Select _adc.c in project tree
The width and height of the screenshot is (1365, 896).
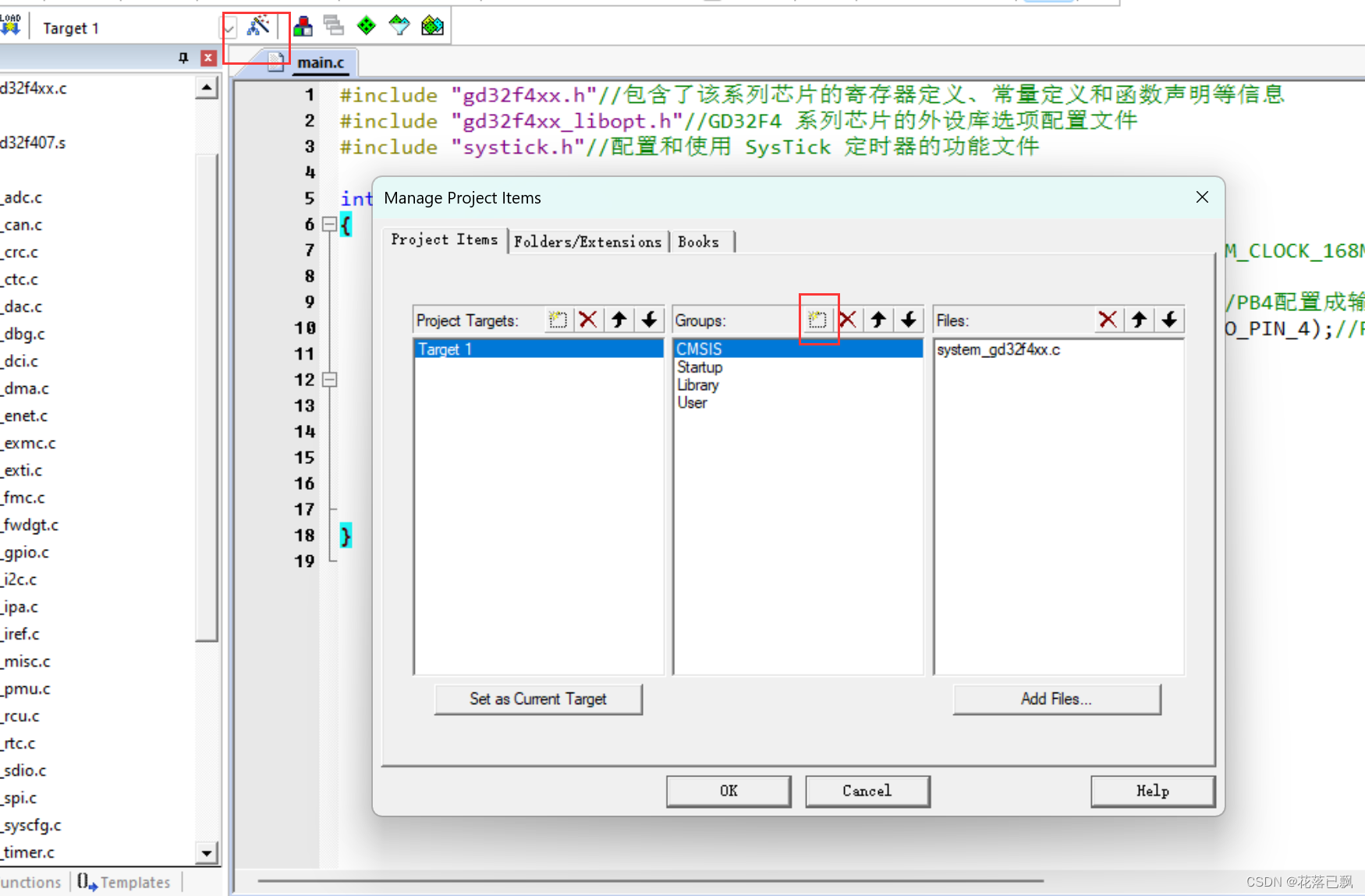tap(22, 197)
